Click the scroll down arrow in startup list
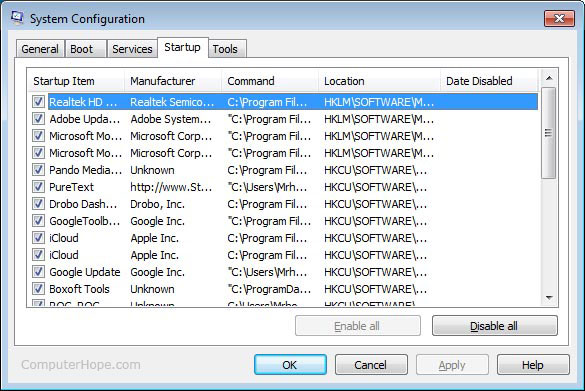This screenshot has height=391, width=585. click(x=549, y=298)
